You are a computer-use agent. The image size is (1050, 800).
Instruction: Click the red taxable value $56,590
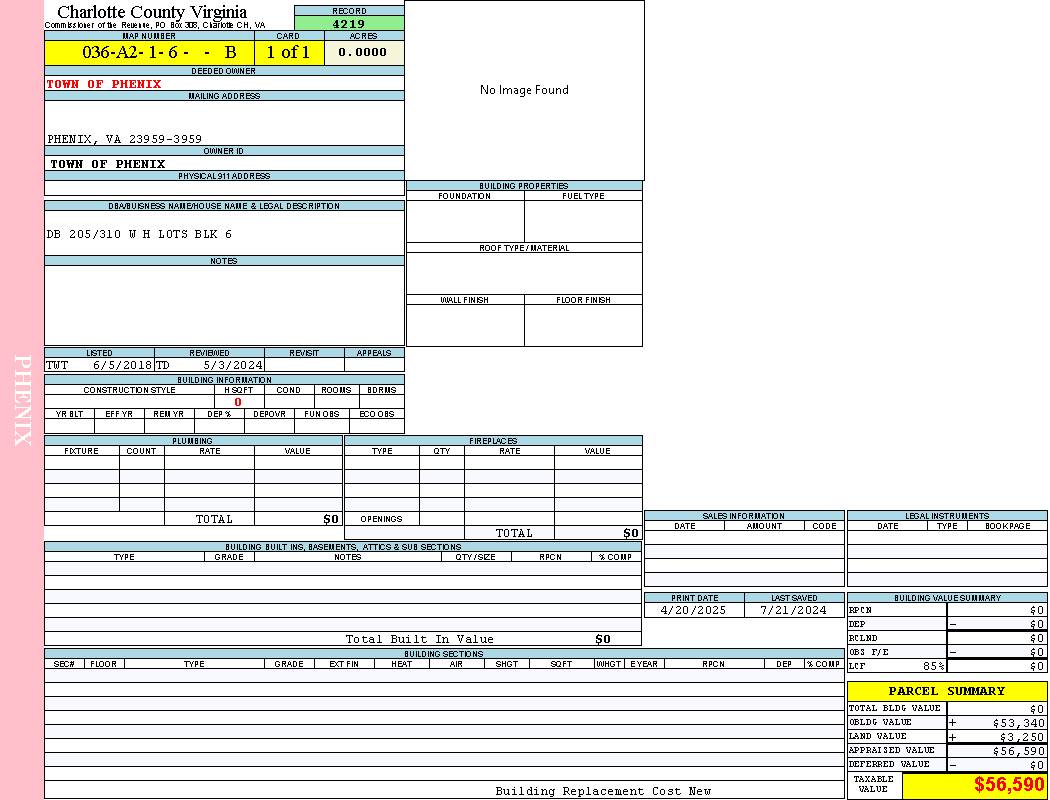coord(1009,785)
